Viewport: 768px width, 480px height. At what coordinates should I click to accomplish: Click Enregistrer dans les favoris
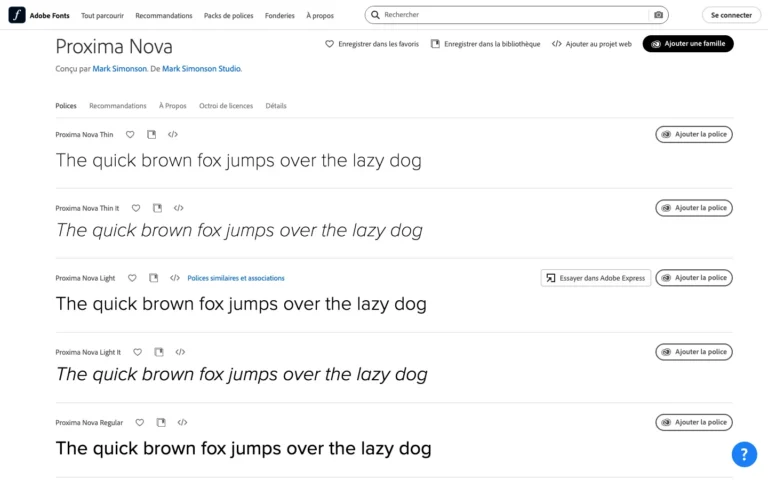[372, 44]
